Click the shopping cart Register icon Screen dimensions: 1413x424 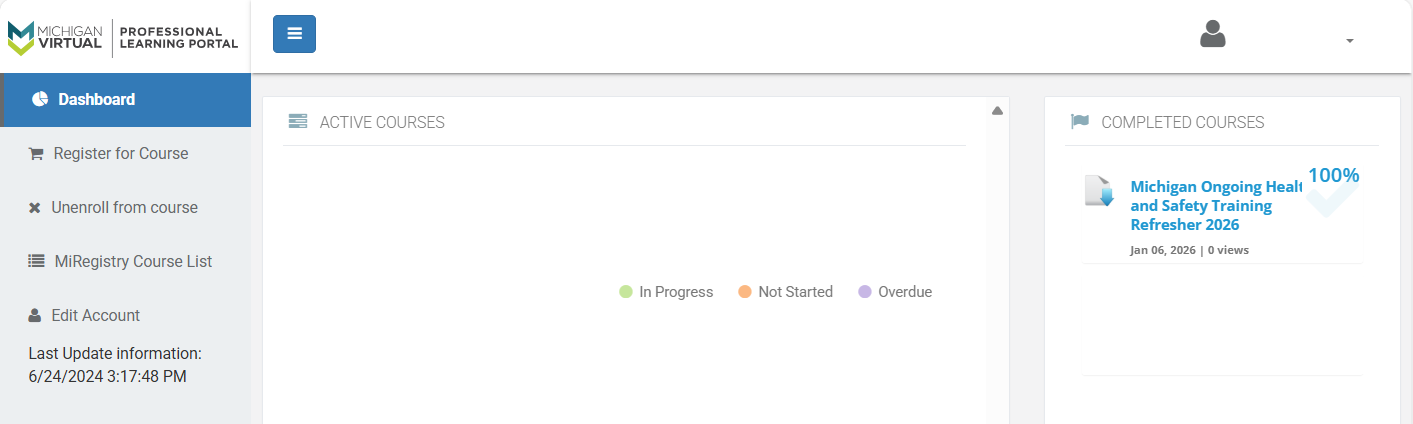(36, 154)
